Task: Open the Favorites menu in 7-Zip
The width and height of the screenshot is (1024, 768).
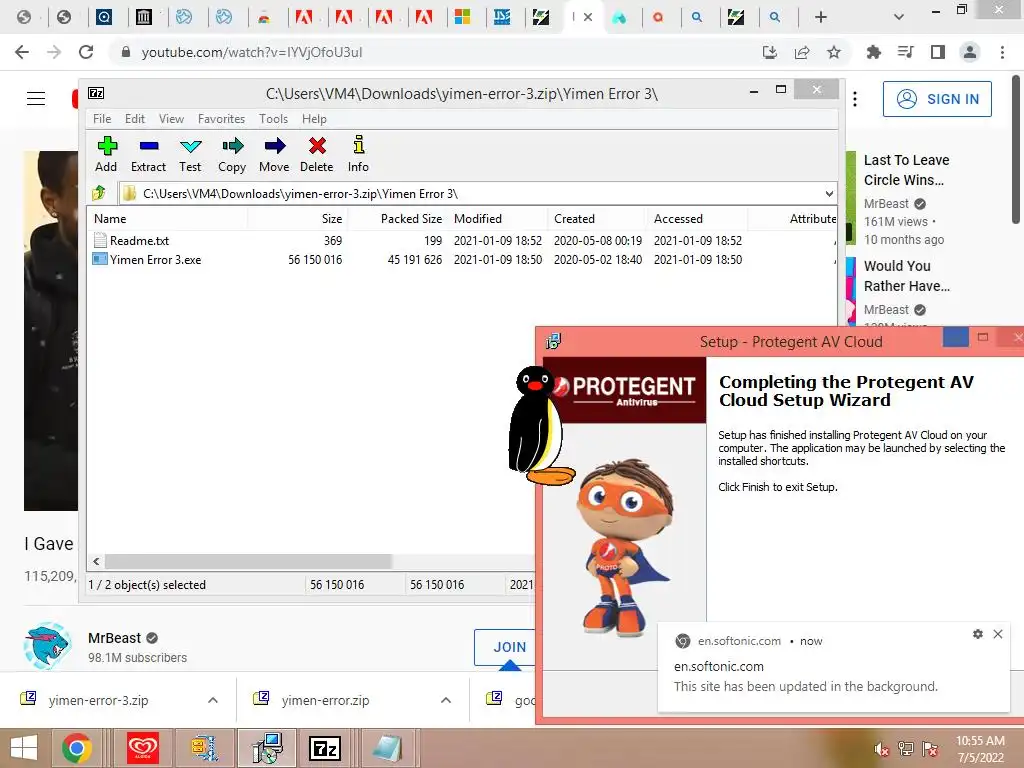Action: point(221,119)
